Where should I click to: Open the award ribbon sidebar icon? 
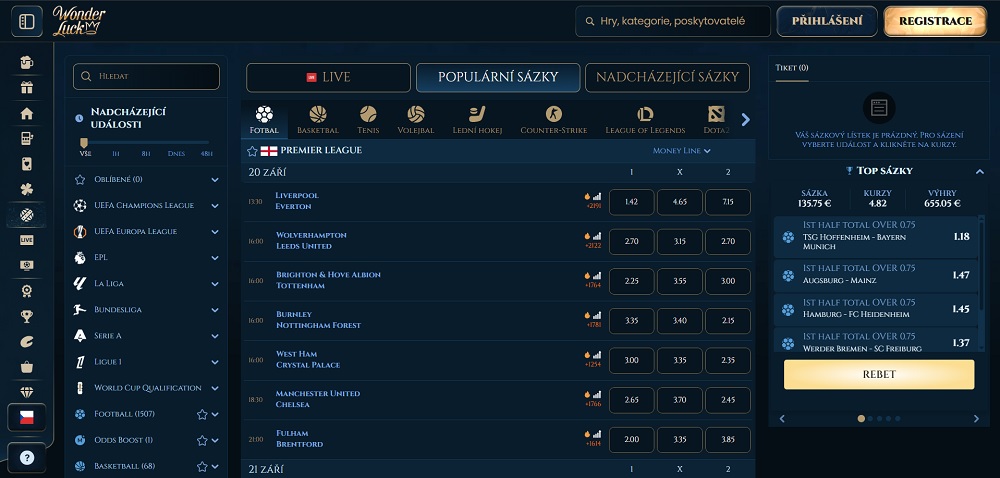tap(27, 291)
